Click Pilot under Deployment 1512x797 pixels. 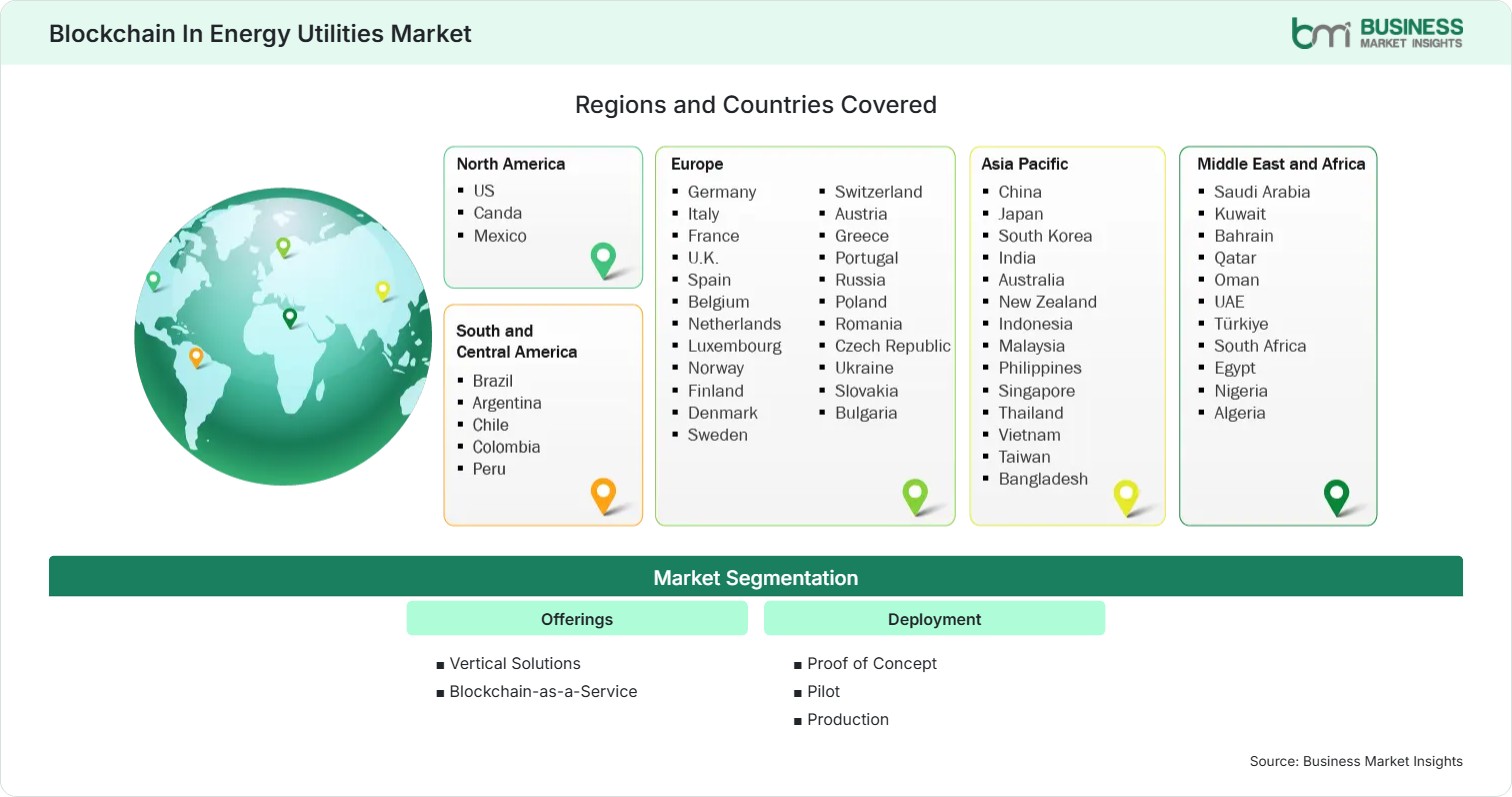click(x=824, y=691)
